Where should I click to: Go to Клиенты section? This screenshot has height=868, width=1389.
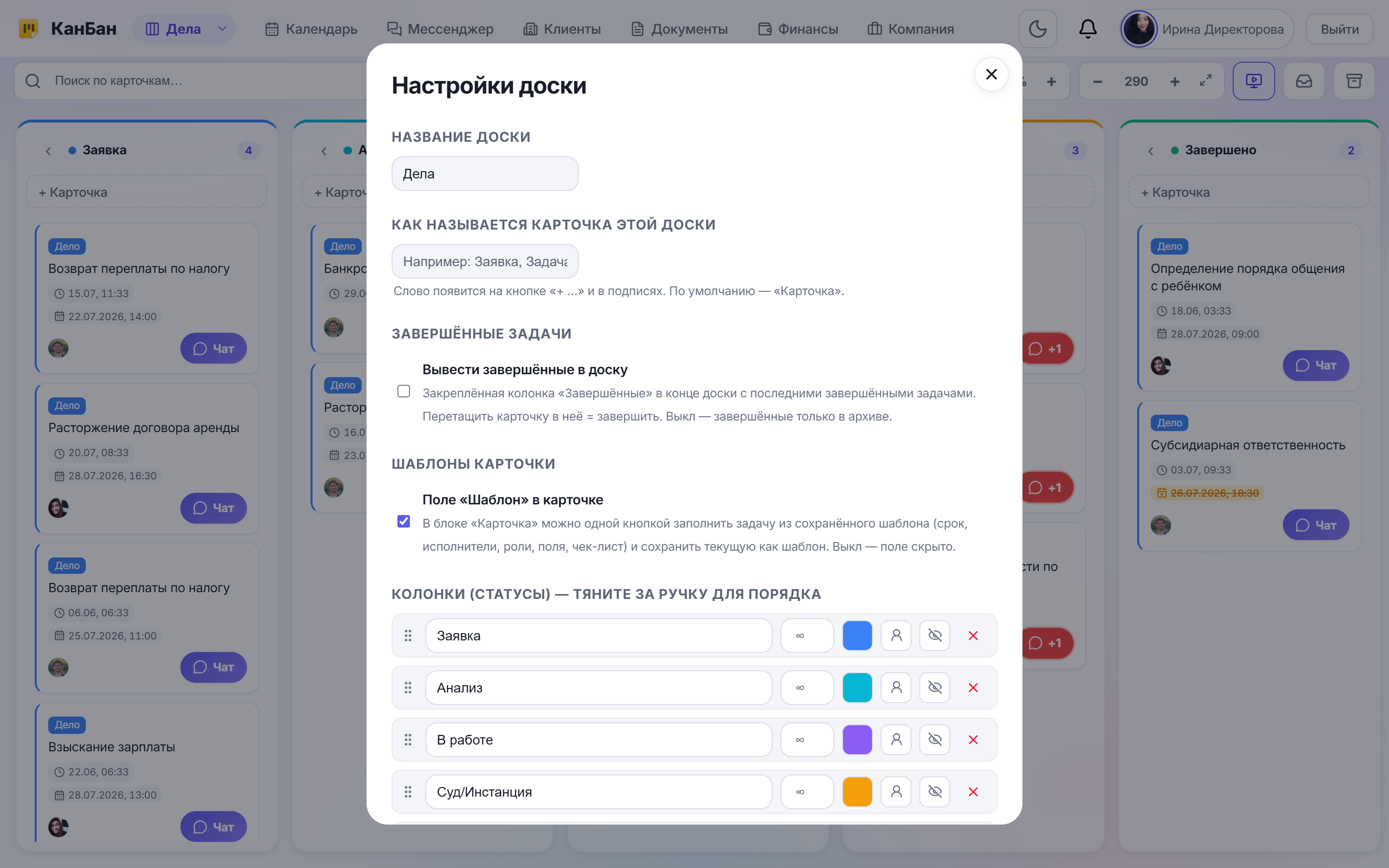tap(562, 29)
